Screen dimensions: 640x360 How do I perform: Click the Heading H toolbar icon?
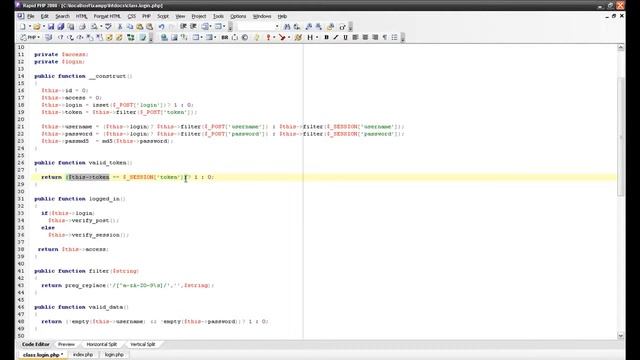click(x=310, y=38)
